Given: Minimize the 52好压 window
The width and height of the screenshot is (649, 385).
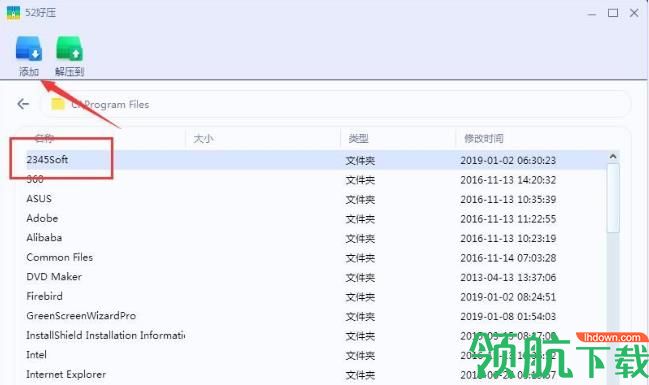Looking at the screenshot, I should coord(592,13).
